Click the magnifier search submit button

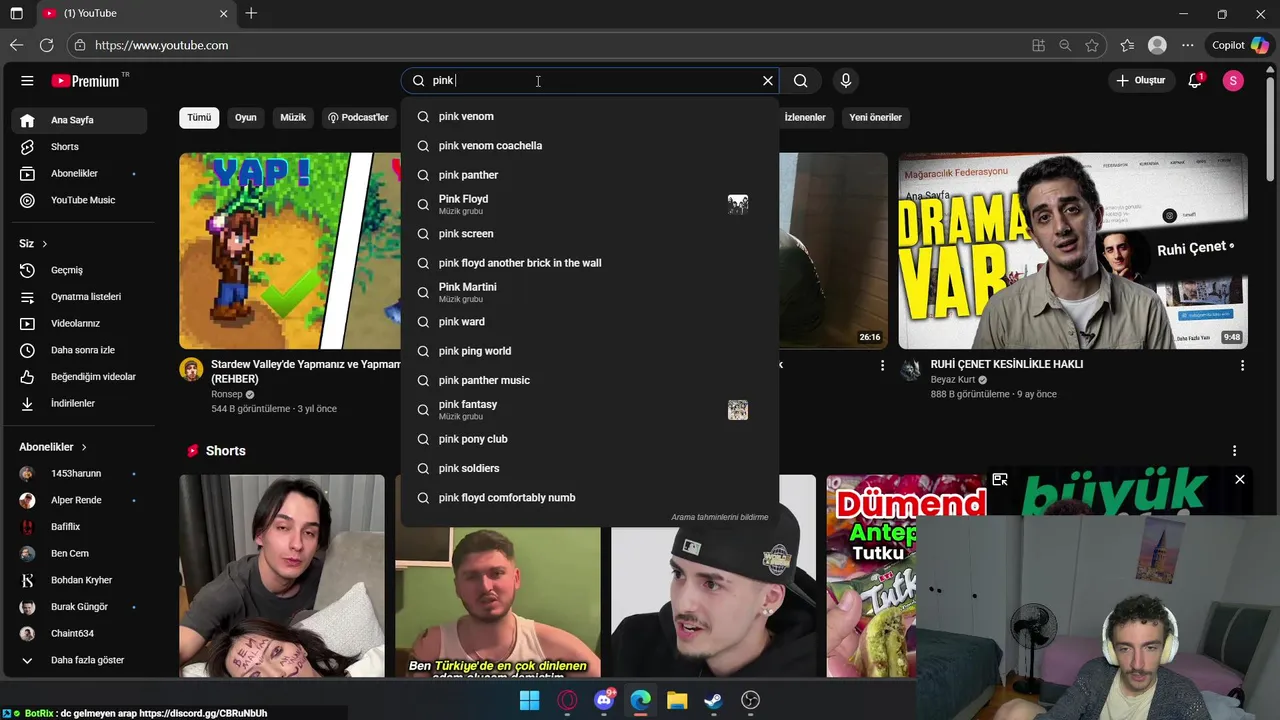pyautogui.click(x=801, y=81)
